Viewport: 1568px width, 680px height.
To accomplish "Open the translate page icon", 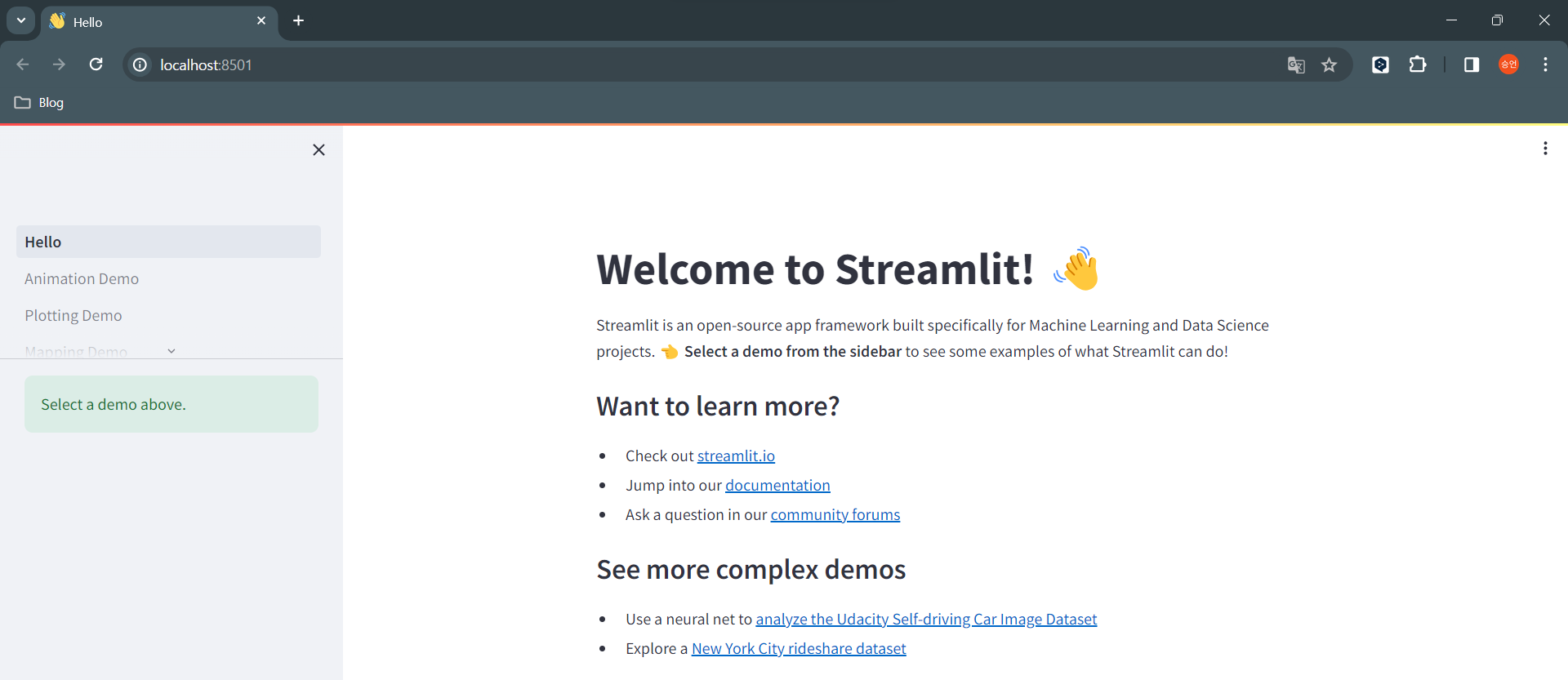I will [1296, 64].
